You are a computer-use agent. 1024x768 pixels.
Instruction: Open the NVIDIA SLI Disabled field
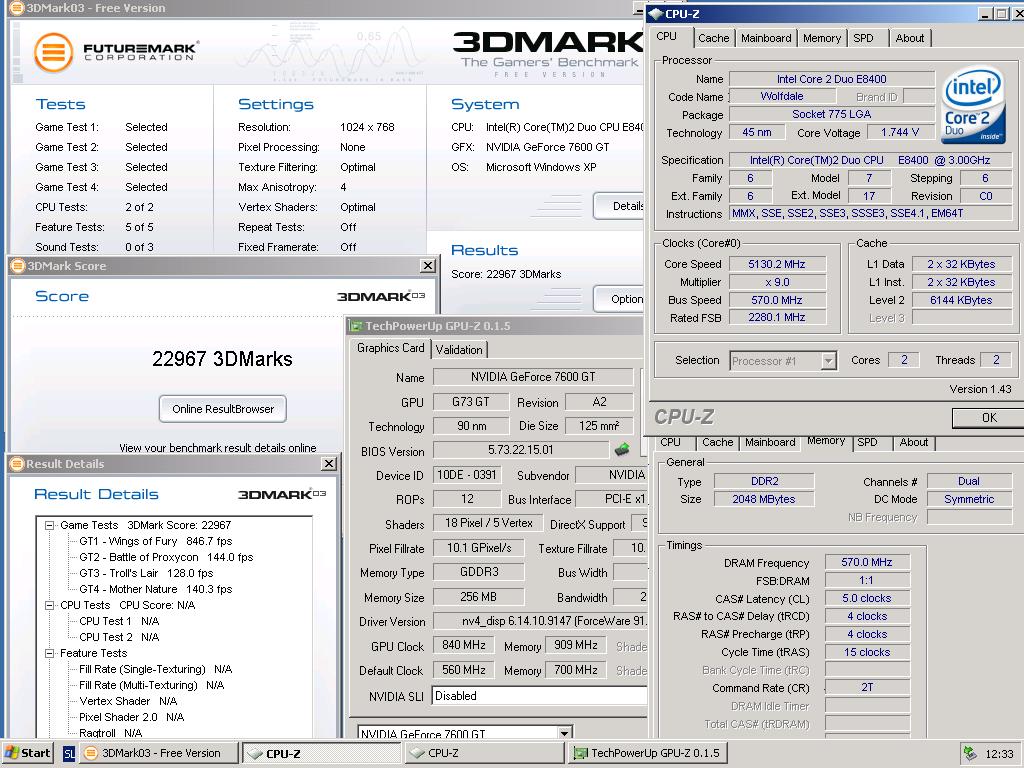coord(539,696)
